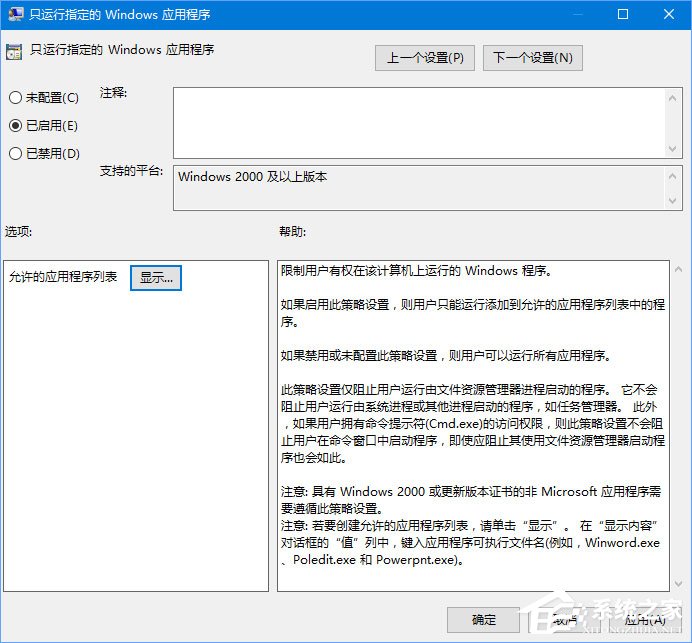692x643 pixels.
Task: Go to previous setting 上一个设置(P)
Action: click(x=425, y=58)
